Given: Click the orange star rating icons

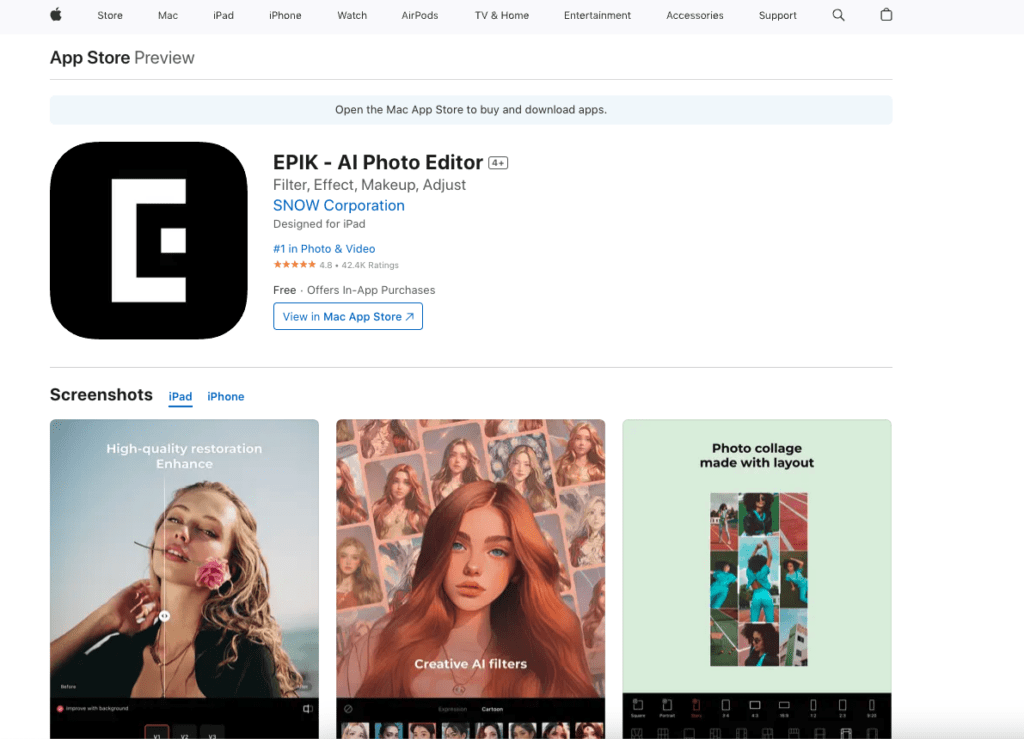Looking at the screenshot, I should 295,264.
